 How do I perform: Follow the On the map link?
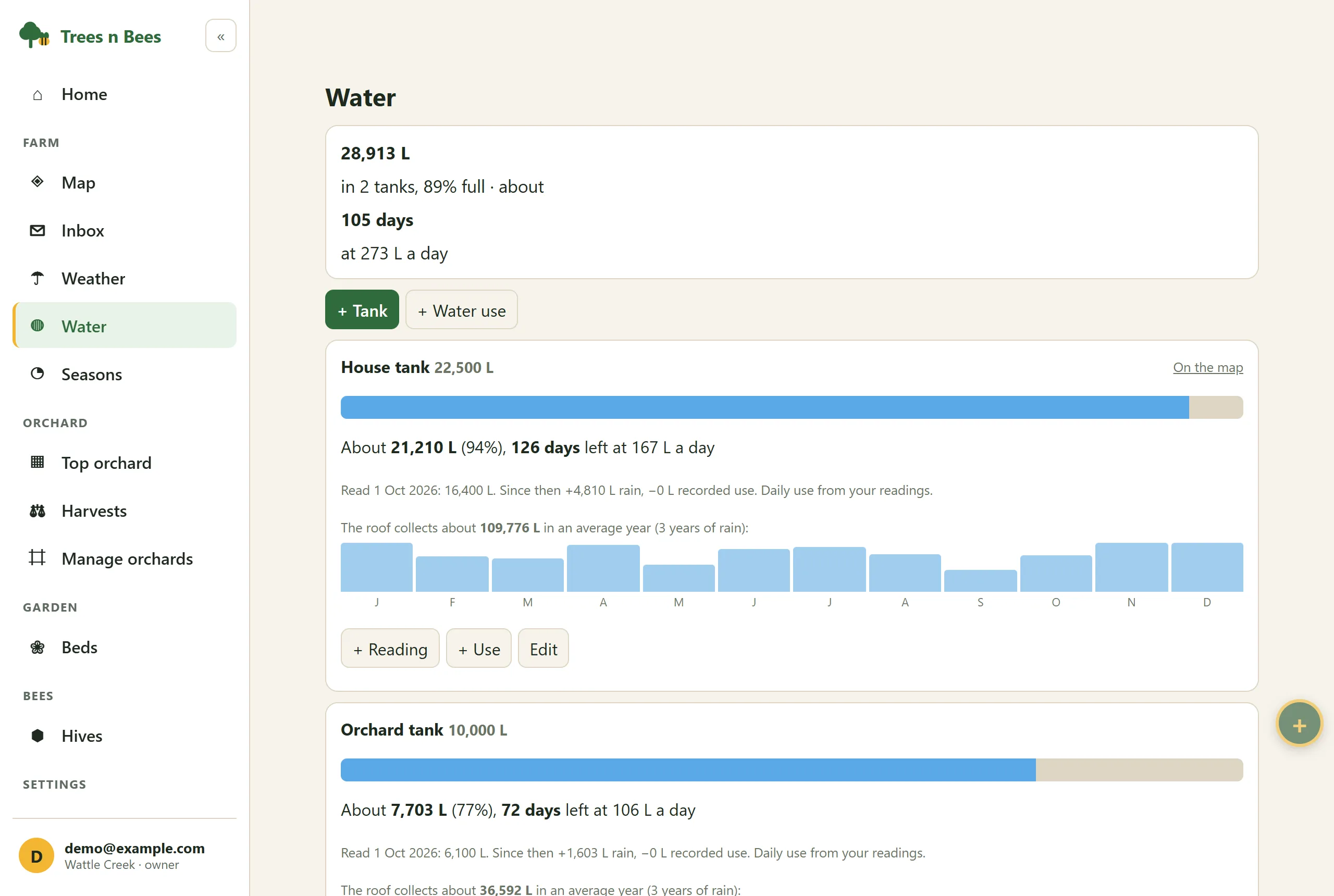pos(1208,367)
